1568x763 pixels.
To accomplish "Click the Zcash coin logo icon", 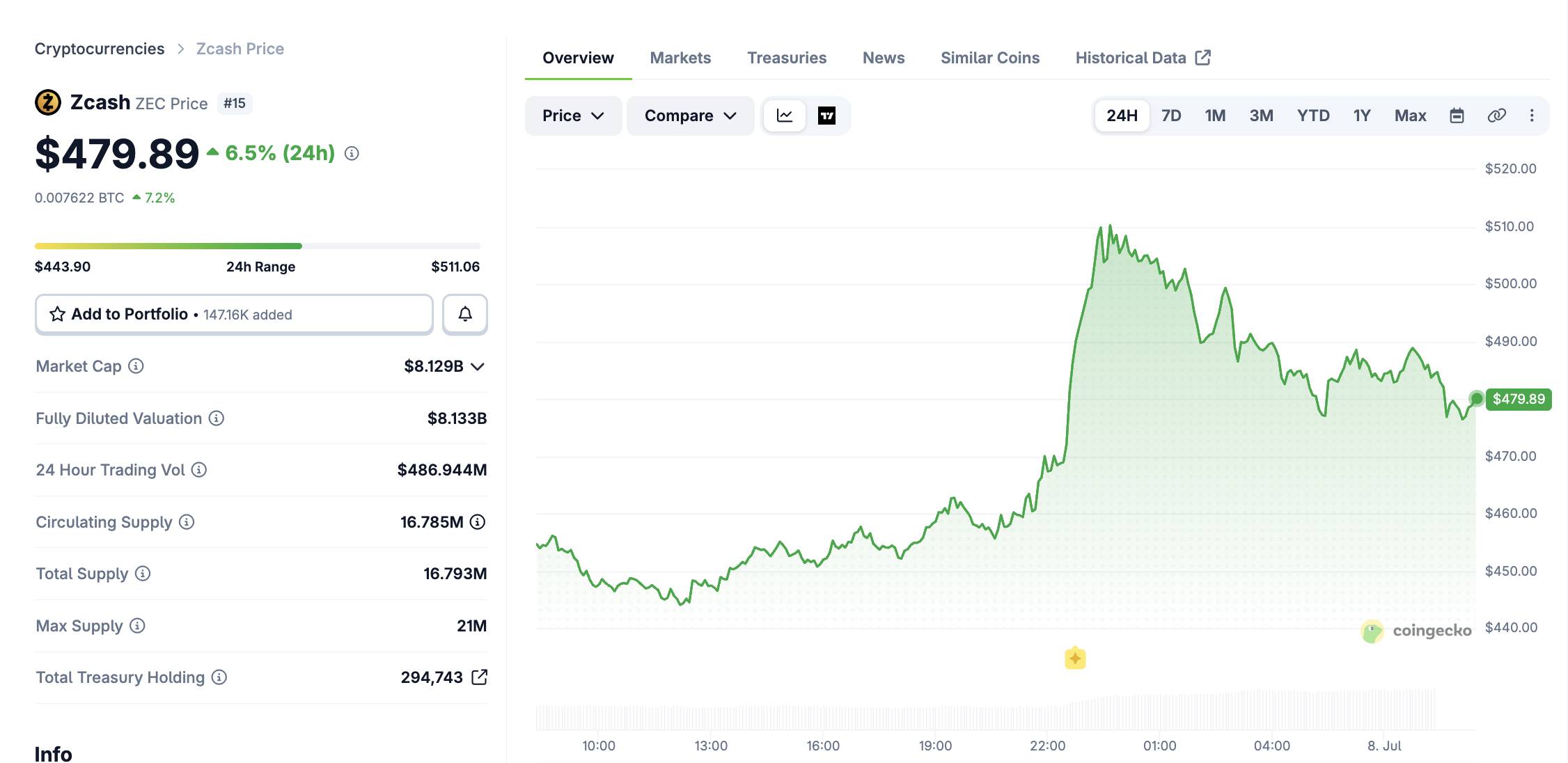I will point(48,102).
